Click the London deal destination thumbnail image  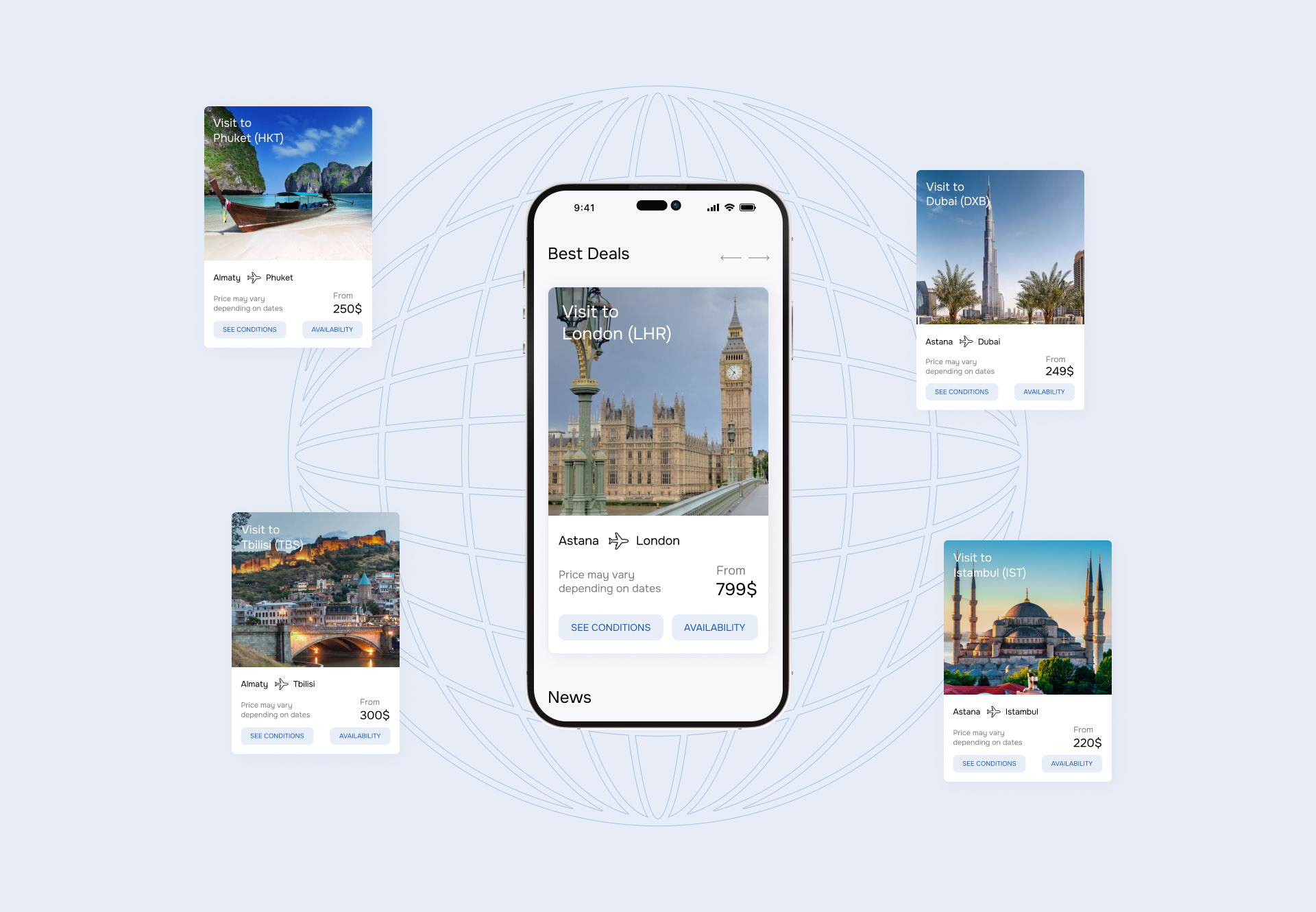pyautogui.click(x=659, y=399)
